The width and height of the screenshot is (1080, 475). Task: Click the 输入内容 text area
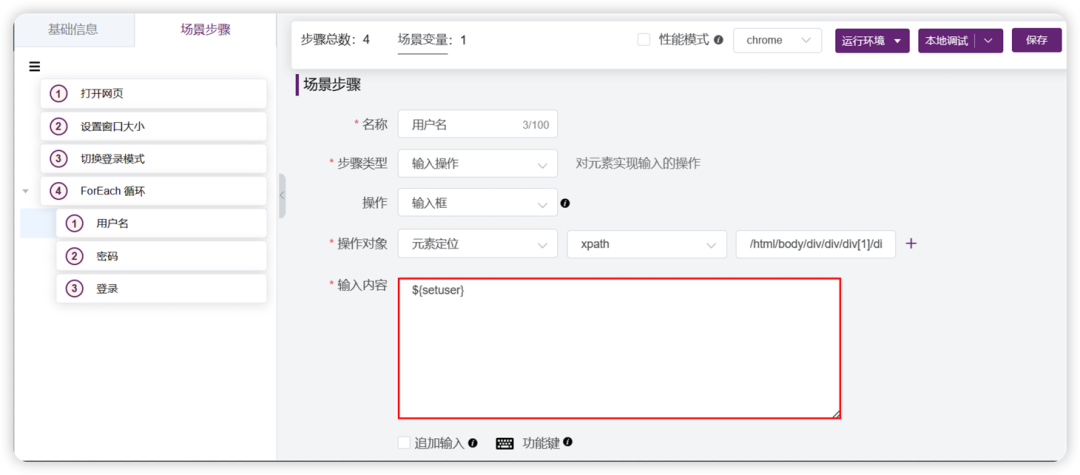coord(619,348)
